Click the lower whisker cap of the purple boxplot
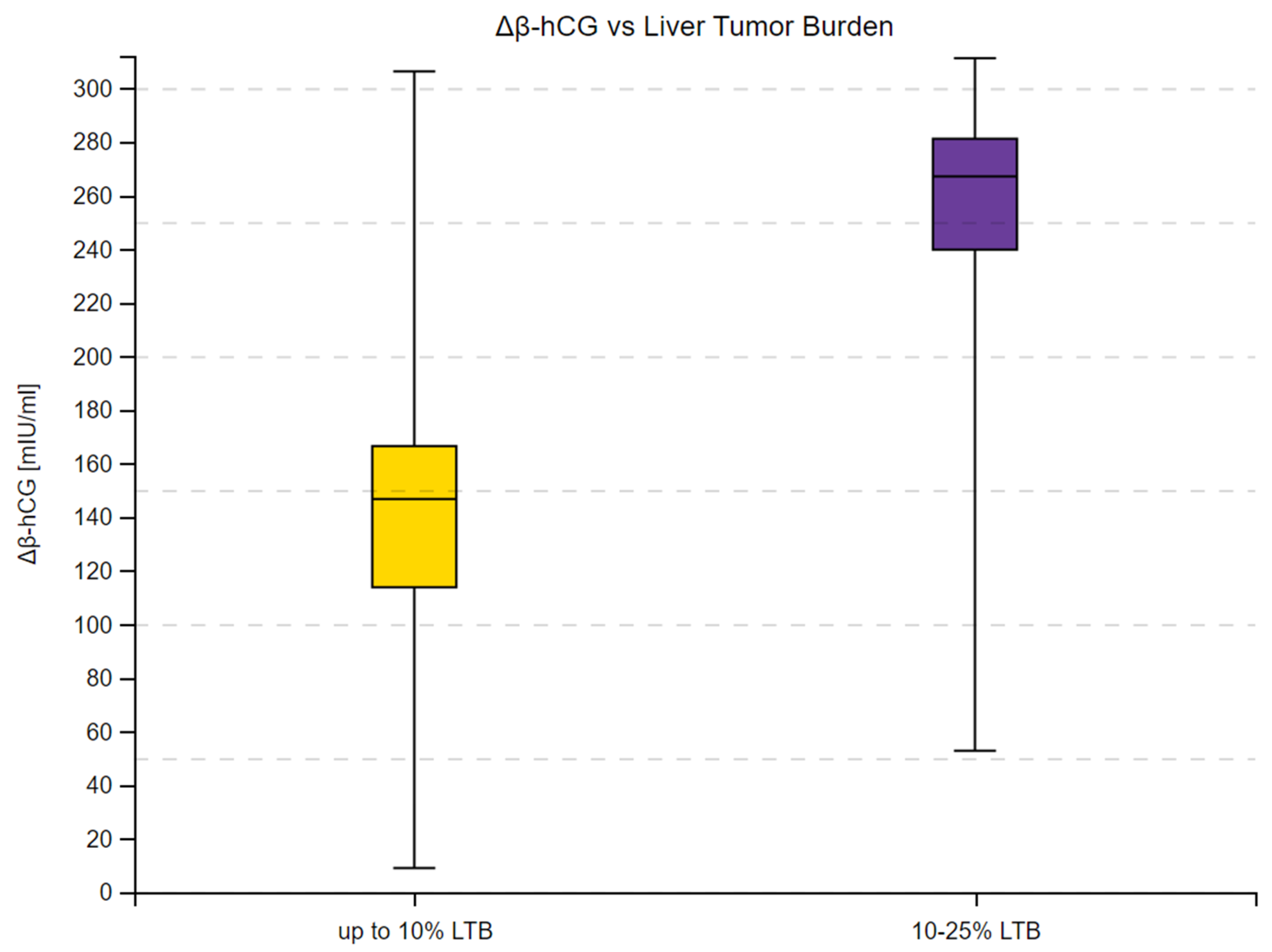The width and height of the screenshot is (1272, 952). (x=975, y=751)
